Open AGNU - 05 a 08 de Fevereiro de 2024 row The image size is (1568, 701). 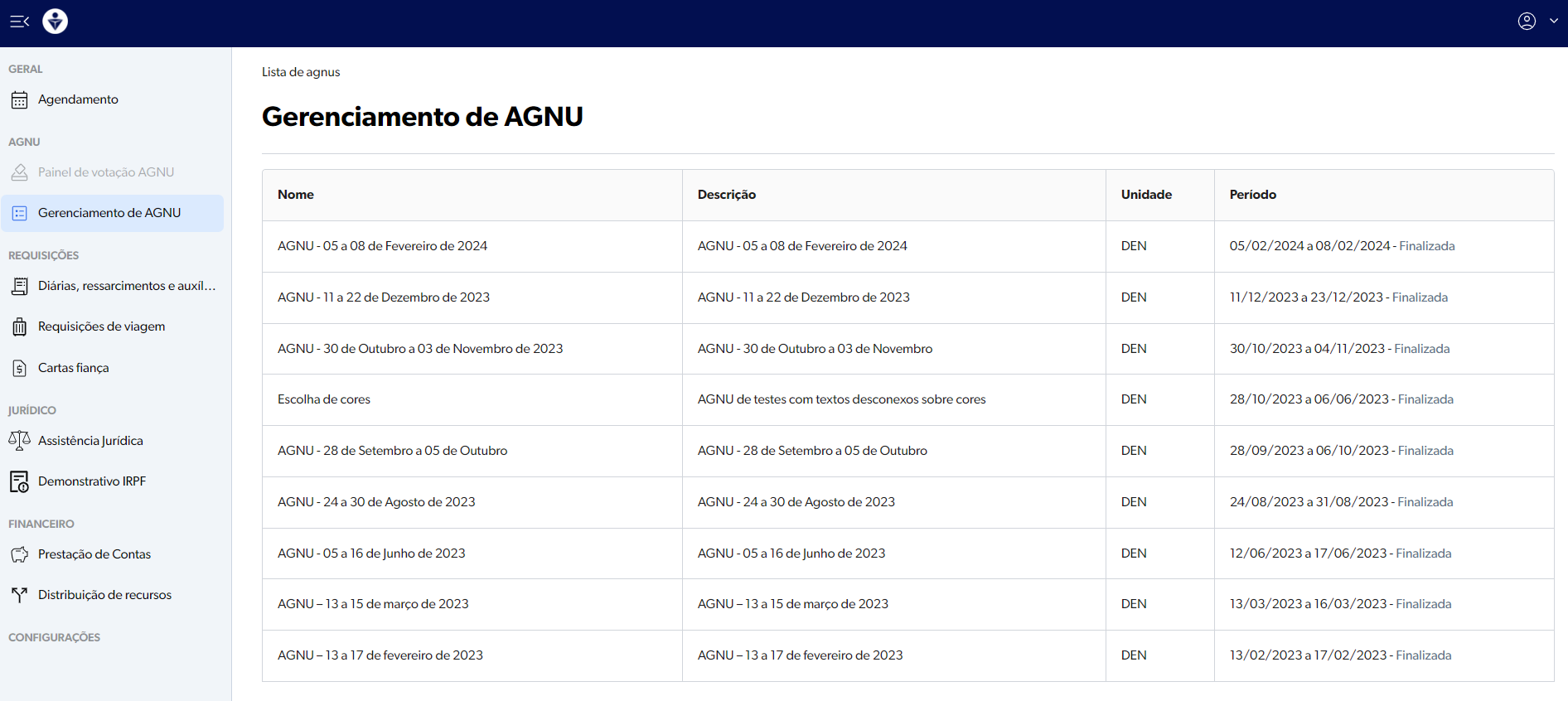[x=382, y=246]
